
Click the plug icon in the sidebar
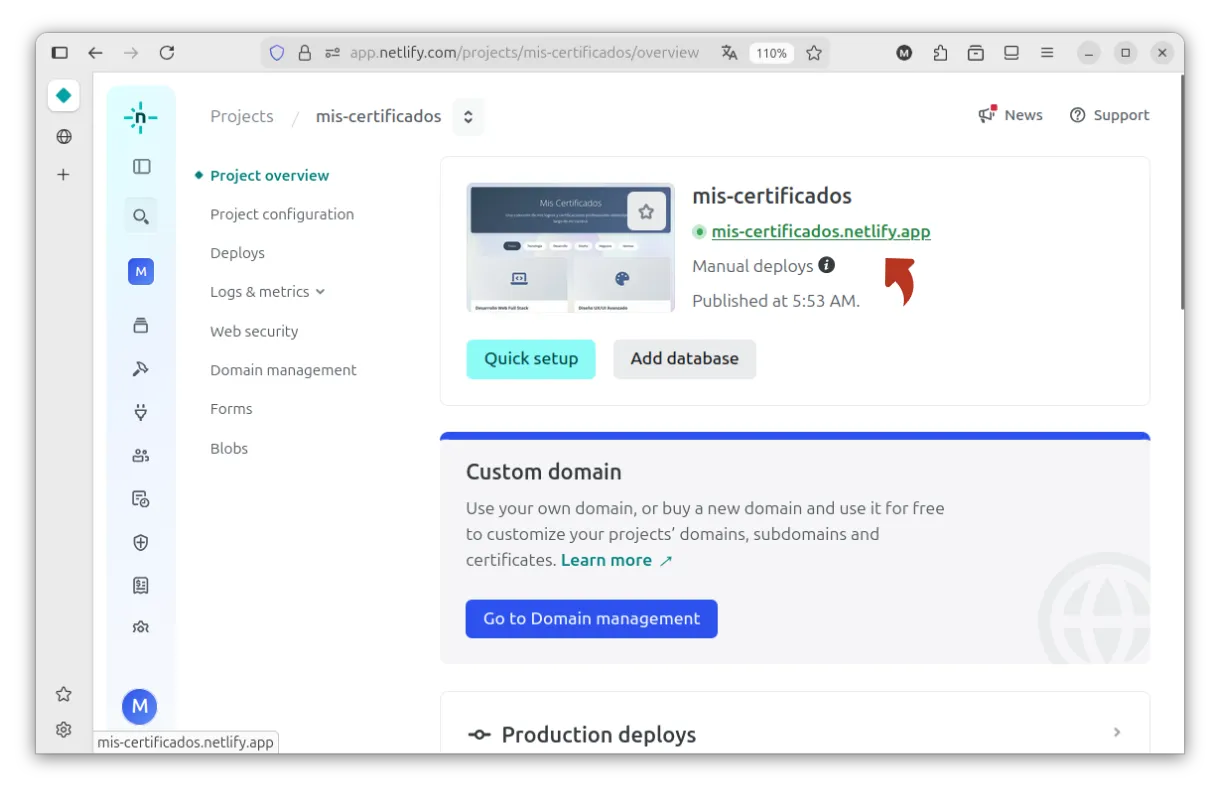click(141, 412)
